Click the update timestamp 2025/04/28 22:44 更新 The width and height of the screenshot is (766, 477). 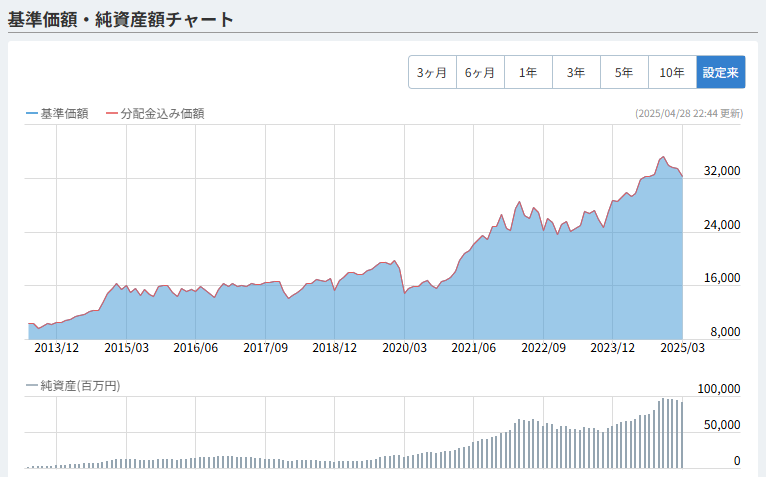point(689,114)
